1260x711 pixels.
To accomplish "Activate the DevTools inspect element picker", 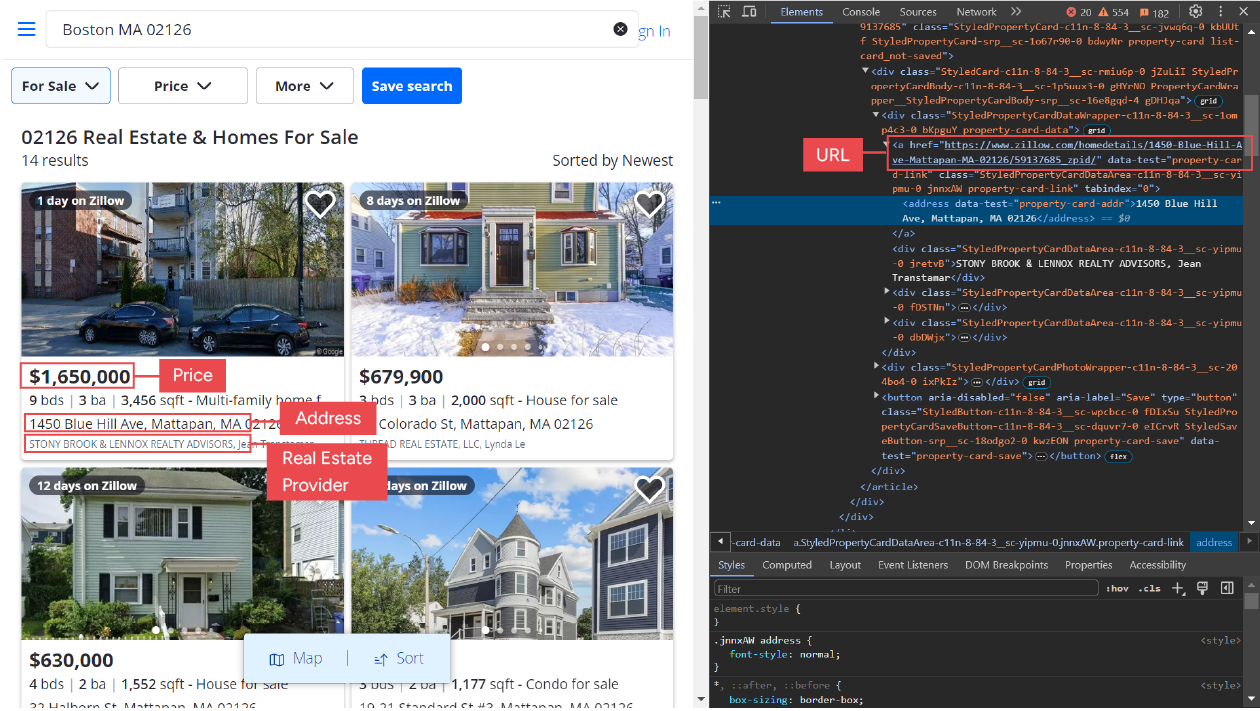I will (723, 12).
